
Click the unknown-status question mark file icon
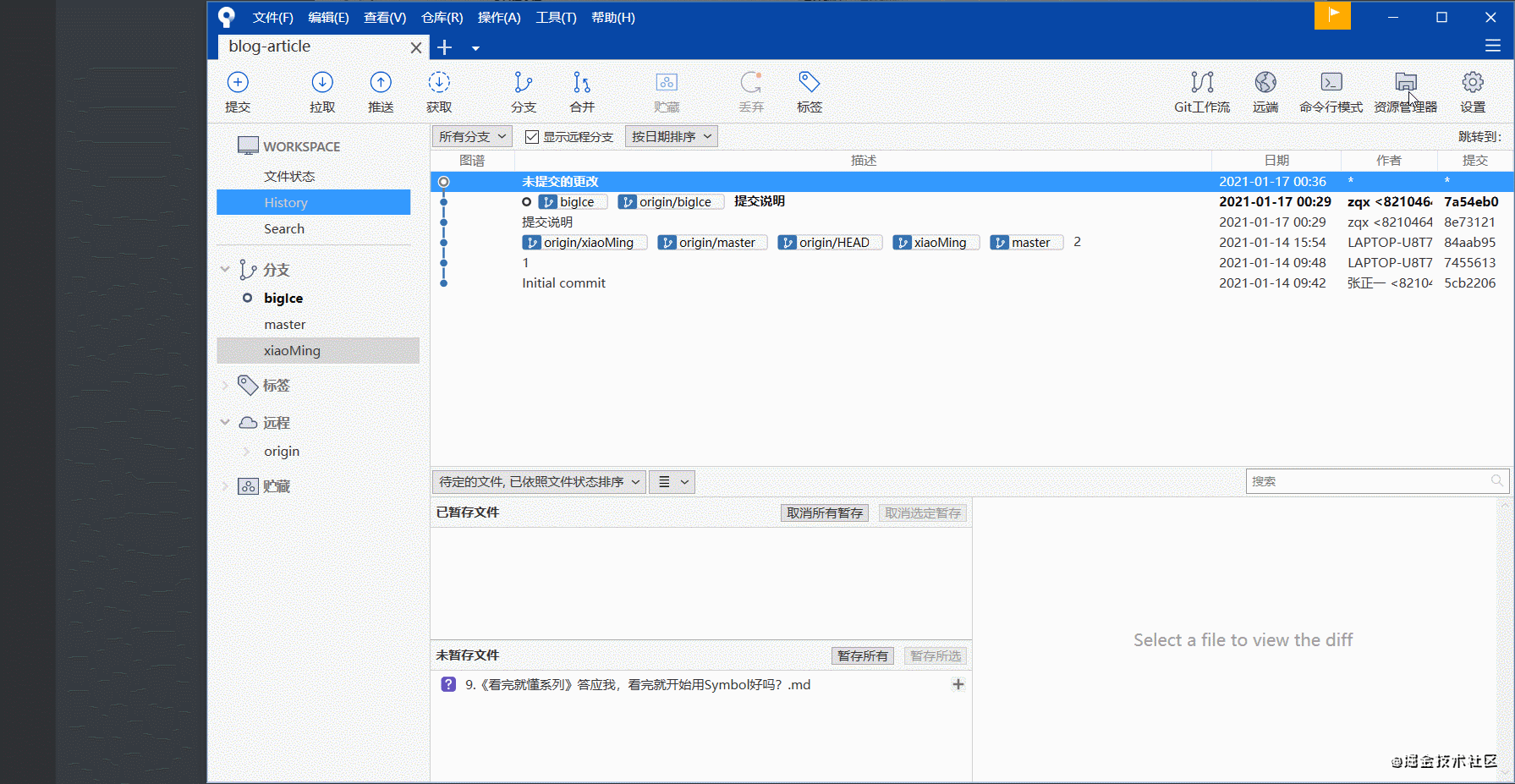pyautogui.click(x=448, y=684)
